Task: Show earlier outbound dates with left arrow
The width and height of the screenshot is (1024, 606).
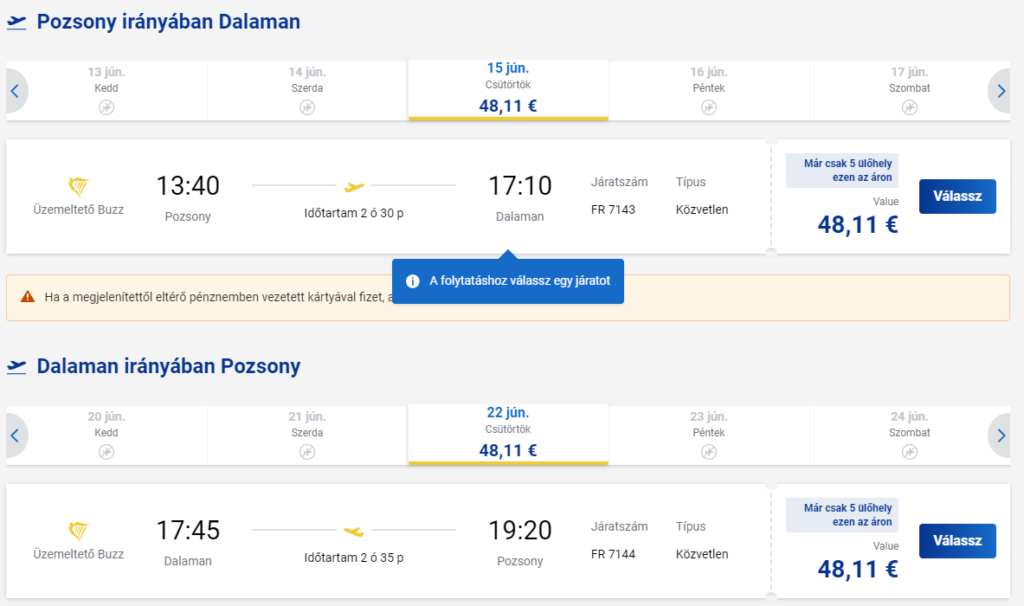Action: tap(16, 91)
